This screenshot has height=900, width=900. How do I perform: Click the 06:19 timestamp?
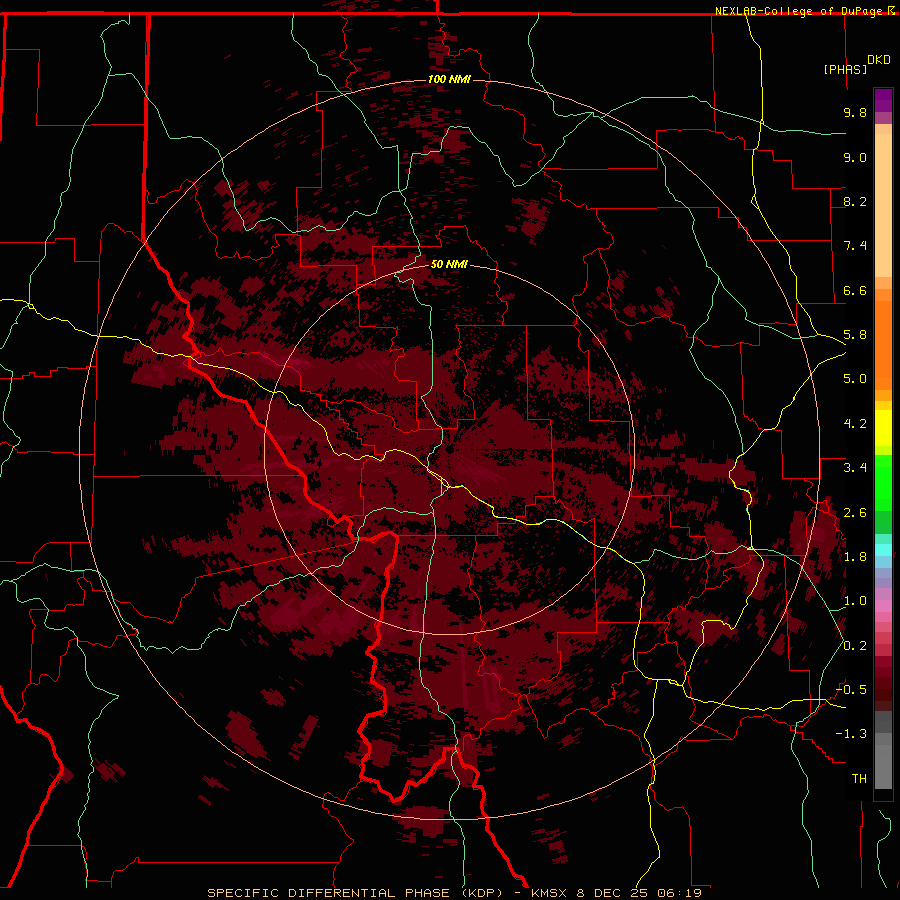680,893
